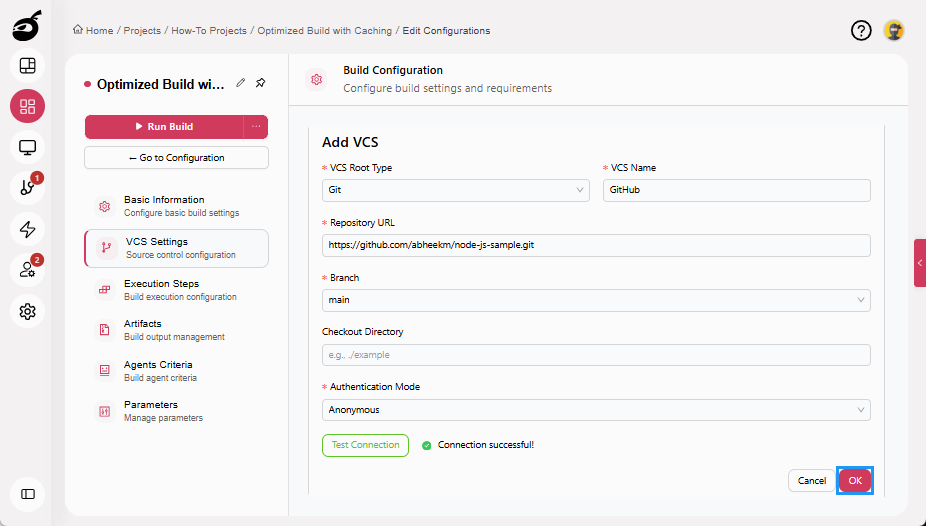
Task: Click the VCS Settings branch icon
Action: point(106,248)
